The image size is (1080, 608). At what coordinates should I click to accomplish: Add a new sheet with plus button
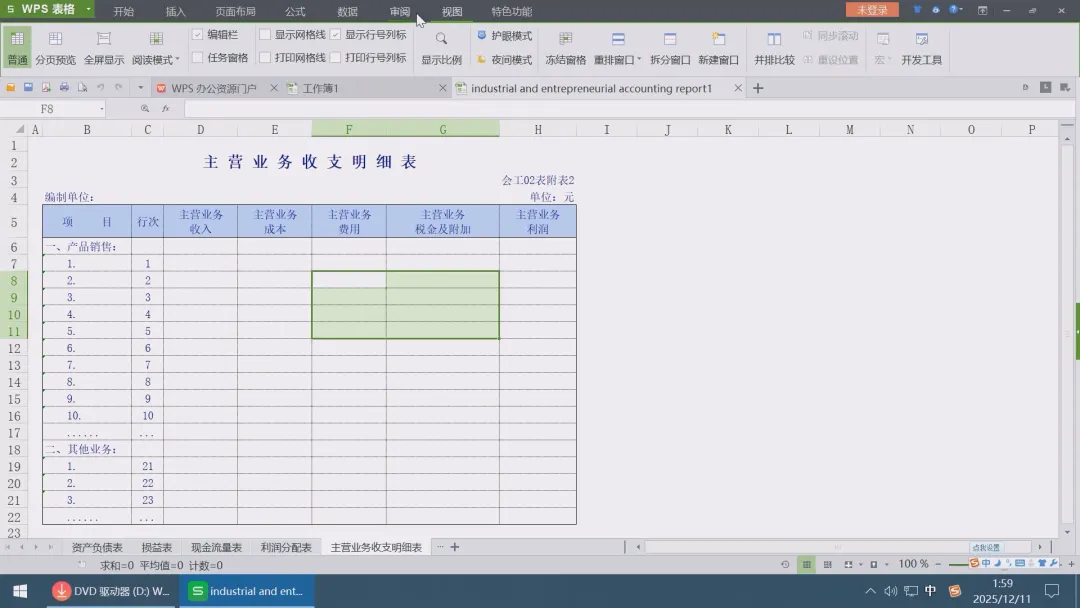pyautogui.click(x=455, y=547)
